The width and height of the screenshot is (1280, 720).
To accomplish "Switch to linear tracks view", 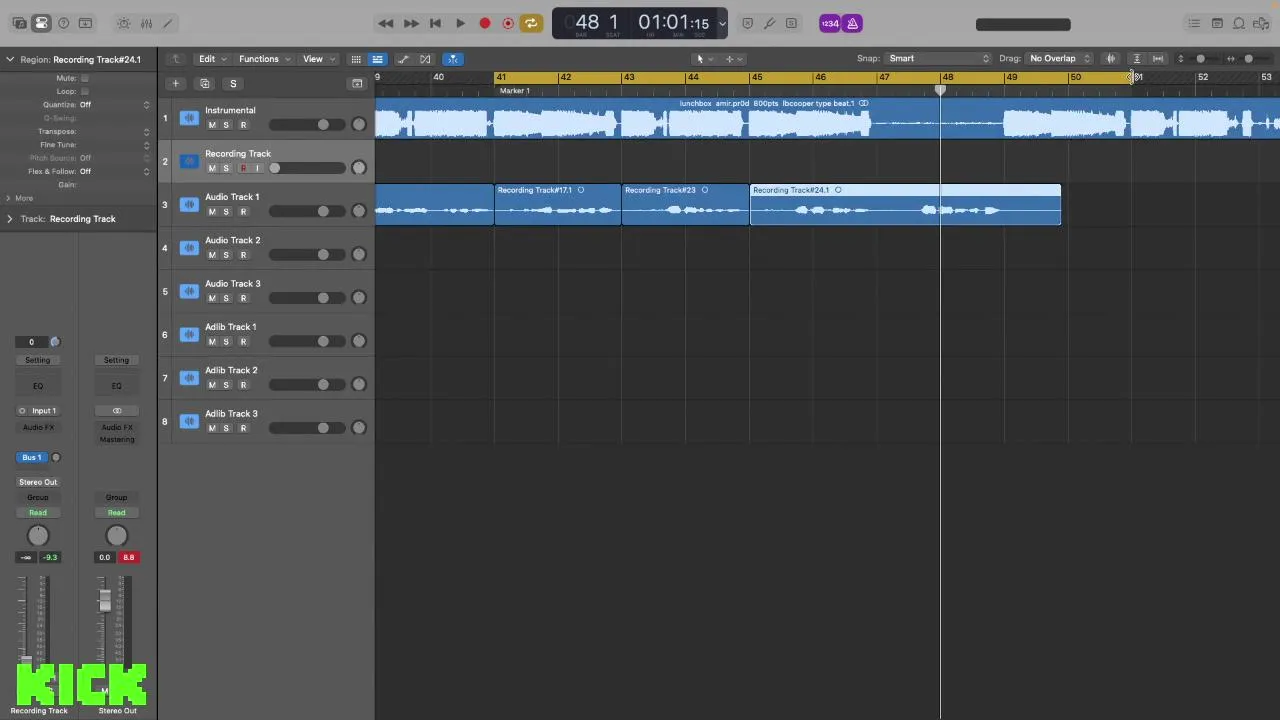I will [x=377, y=59].
